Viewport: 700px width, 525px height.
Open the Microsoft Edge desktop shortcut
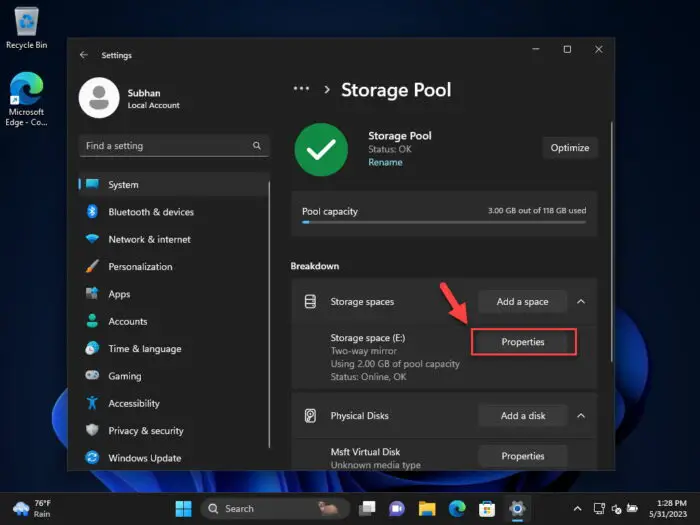[x=26, y=99]
